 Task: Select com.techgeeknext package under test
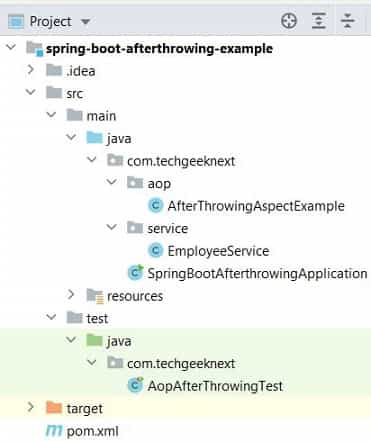pos(181,364)
